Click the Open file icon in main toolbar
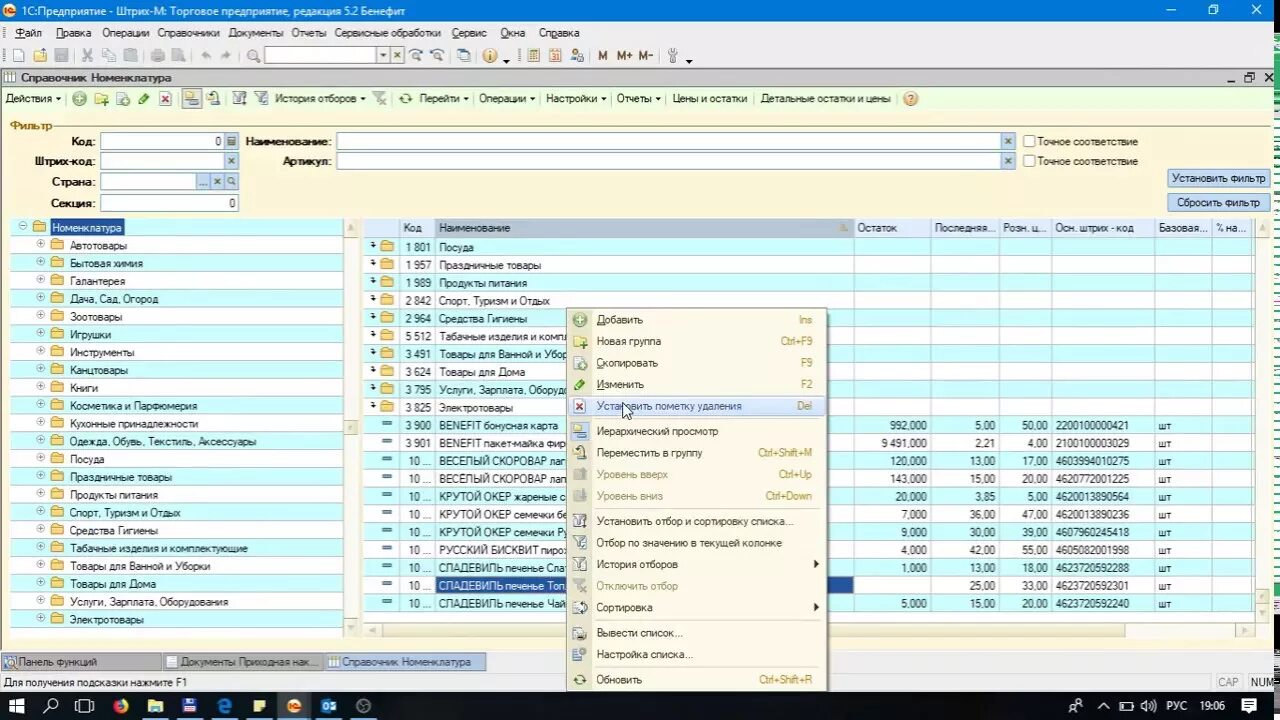Image resolution: width=1280 pixels, height=720 pixels. coord(40,56)
